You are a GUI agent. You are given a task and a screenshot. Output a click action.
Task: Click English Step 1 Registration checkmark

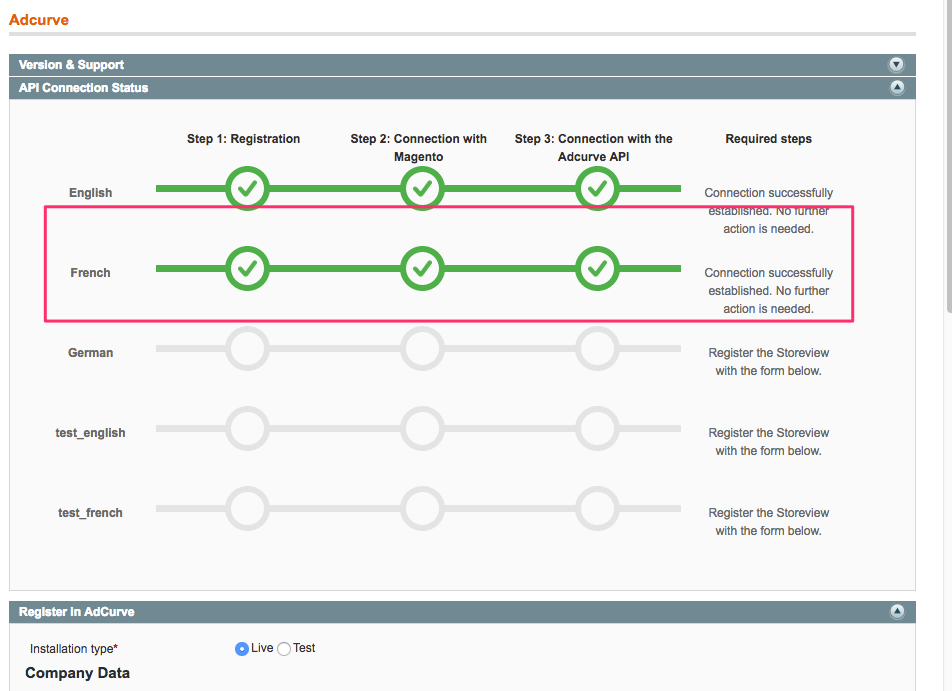(x=247, y=188)
